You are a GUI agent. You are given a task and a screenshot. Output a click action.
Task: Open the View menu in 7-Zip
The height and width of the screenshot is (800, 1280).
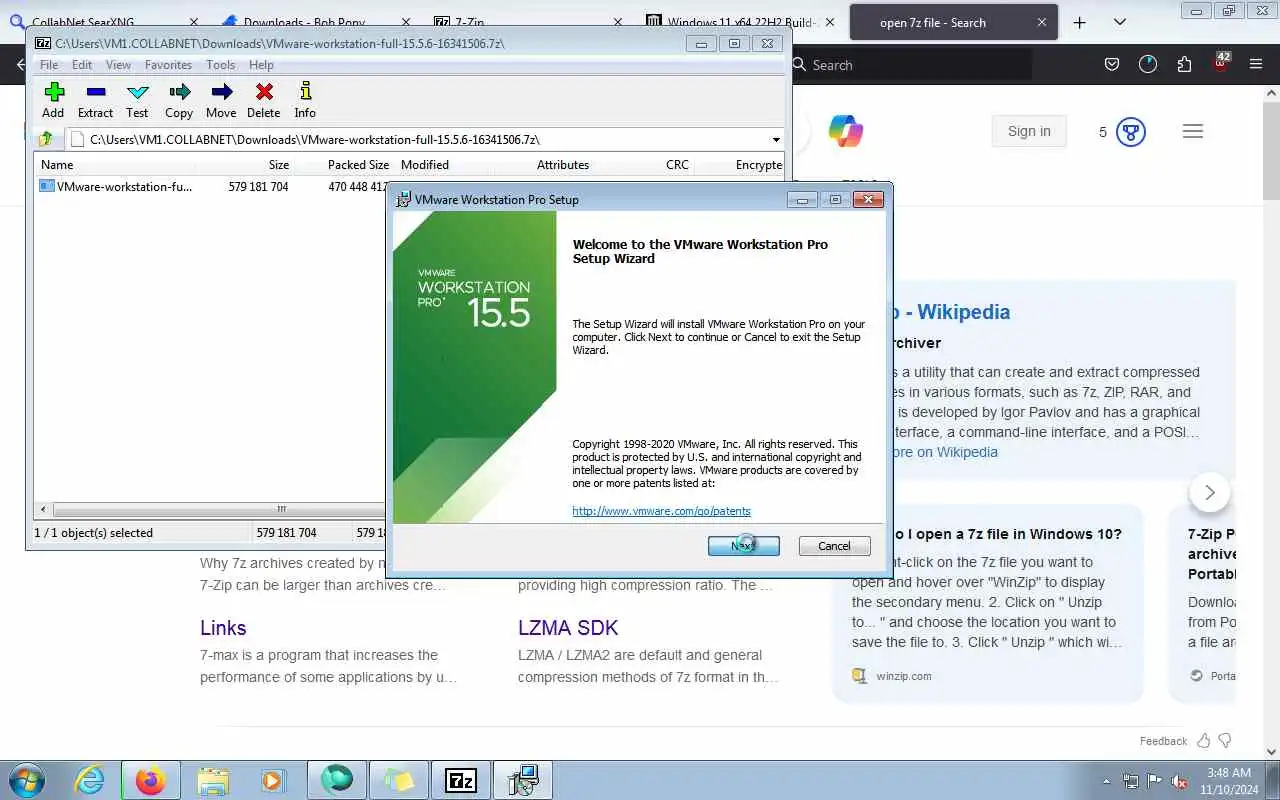pos(118,65)
